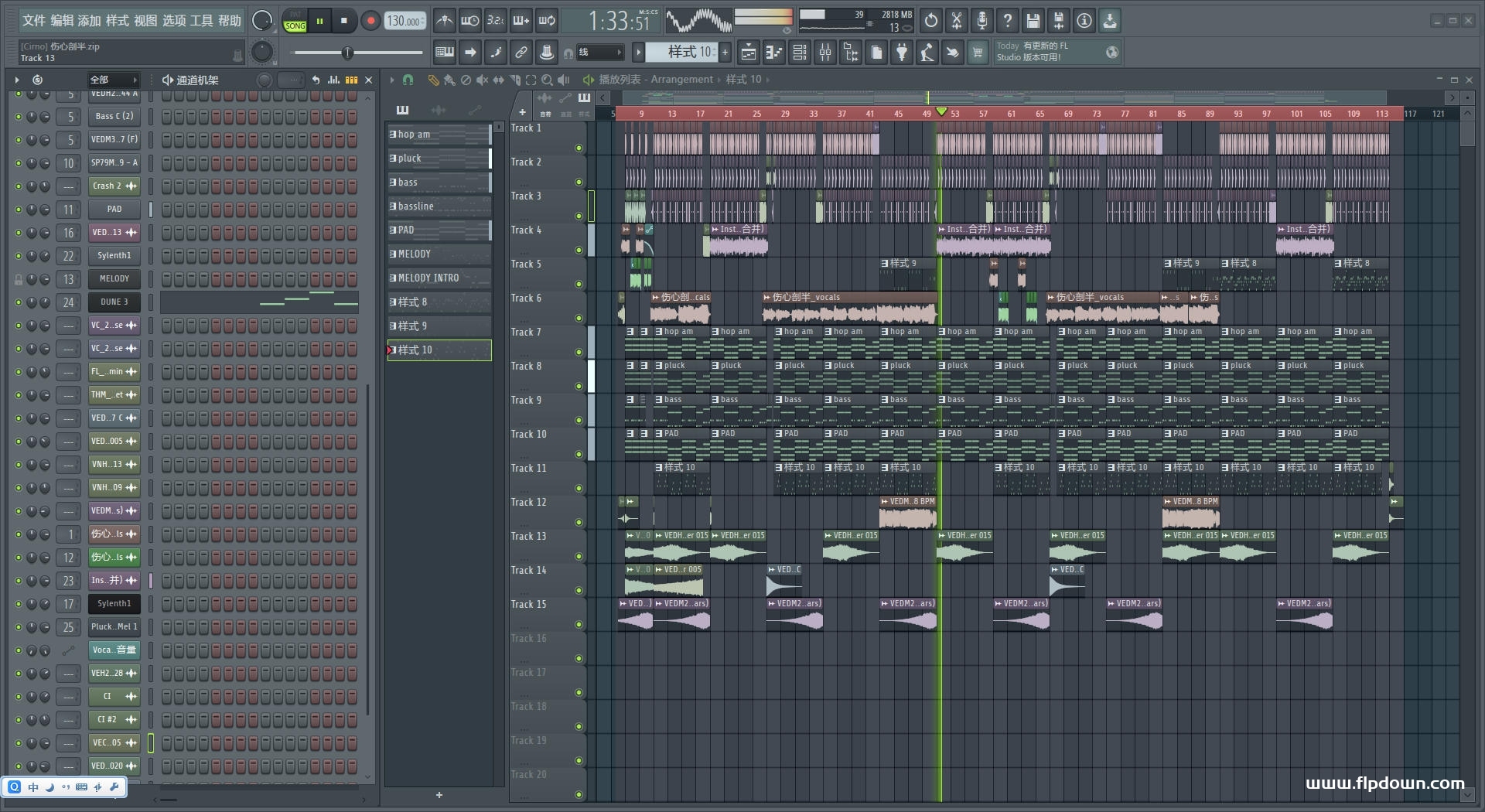
Task: Mute the PAD channel in channel rack
Action: (19, 210)
